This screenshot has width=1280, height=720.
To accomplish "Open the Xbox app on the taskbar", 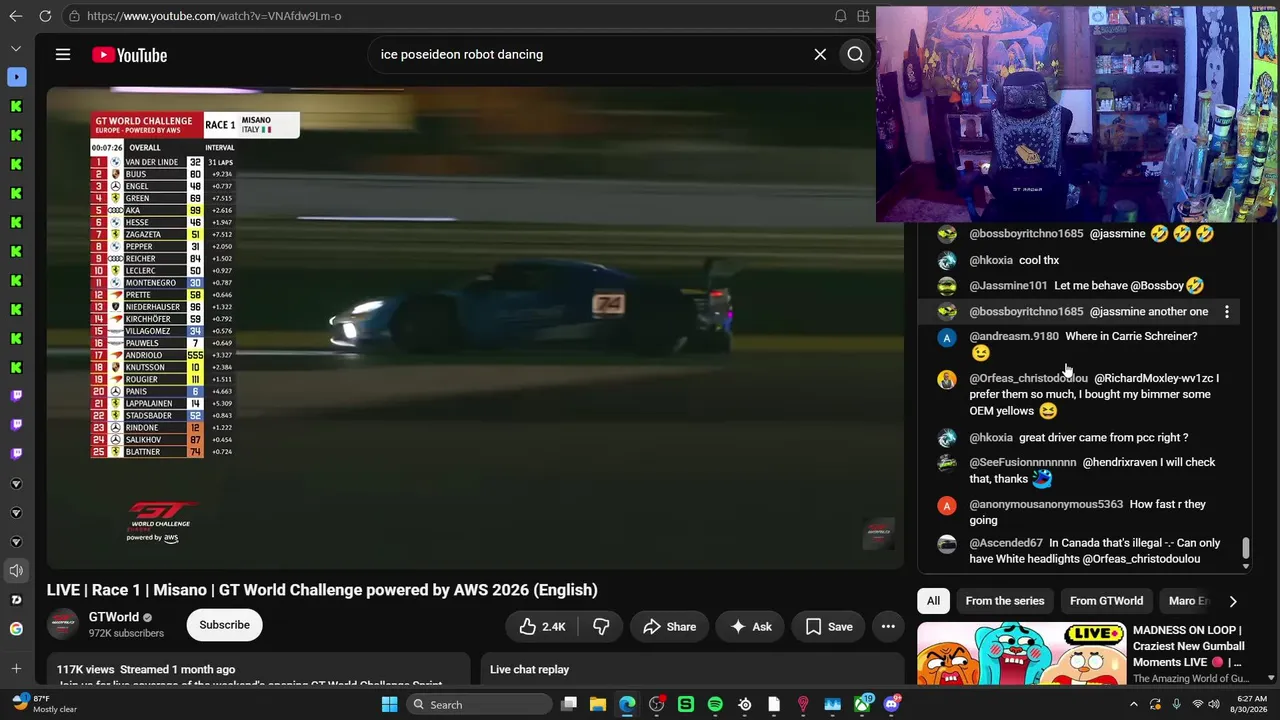I will click(x=862, y=705).
